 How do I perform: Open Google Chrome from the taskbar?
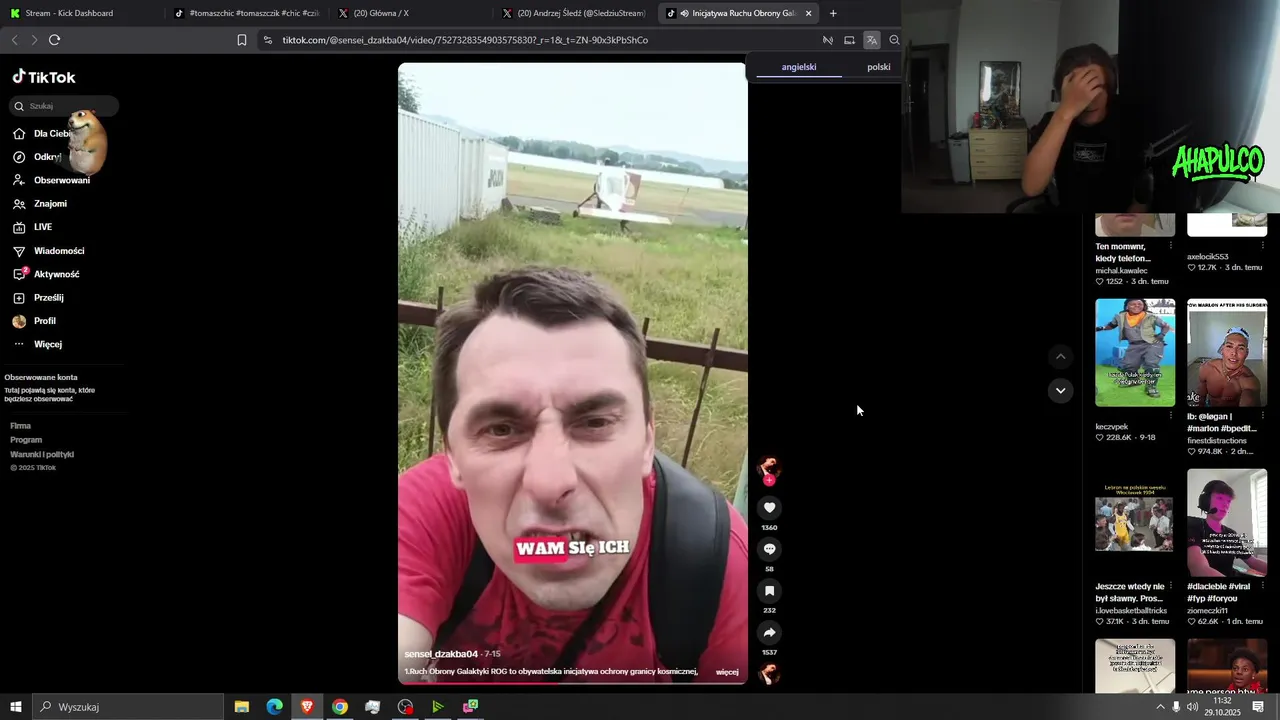point(340,707)
